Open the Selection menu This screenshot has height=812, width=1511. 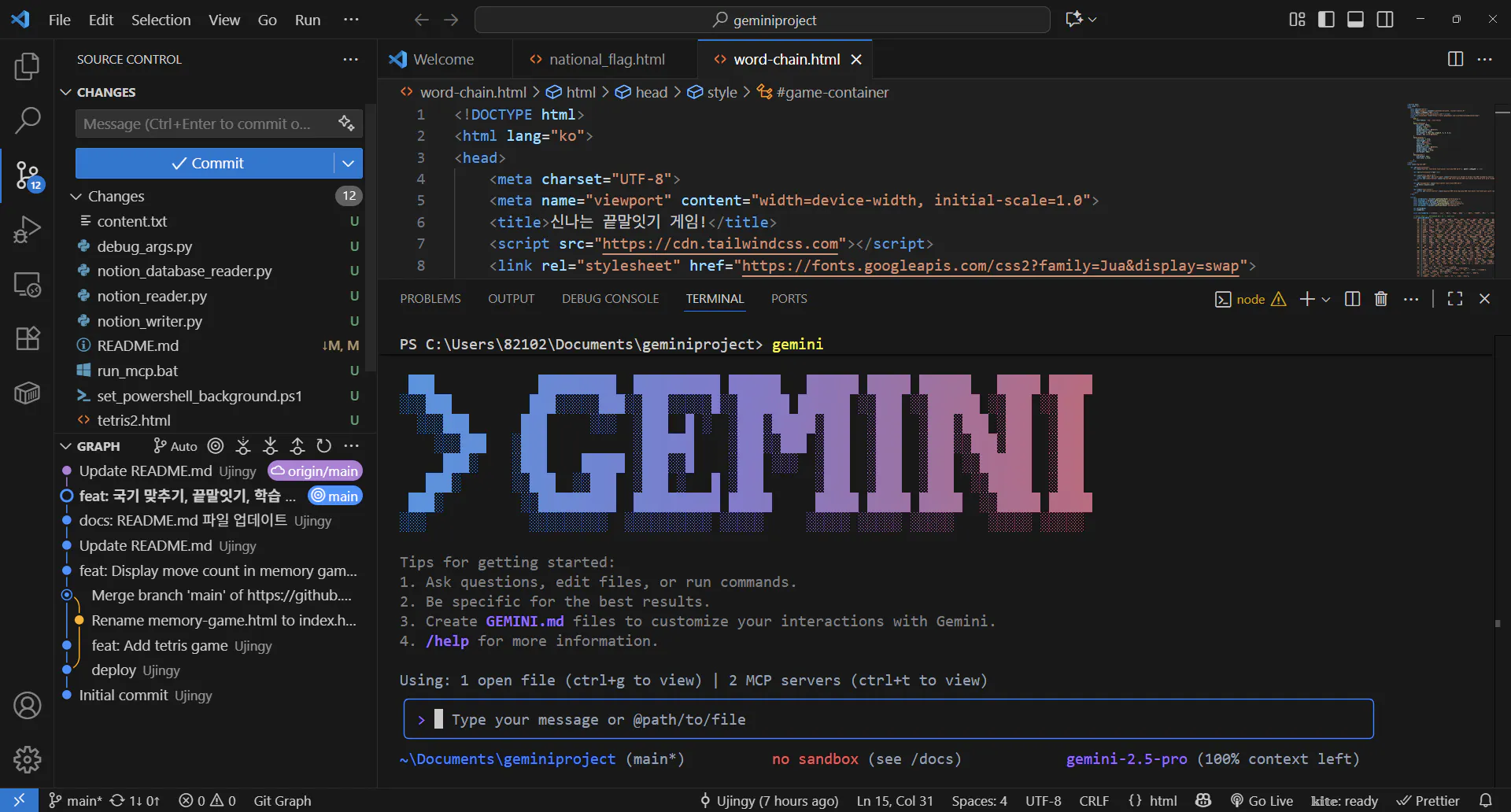161,20
